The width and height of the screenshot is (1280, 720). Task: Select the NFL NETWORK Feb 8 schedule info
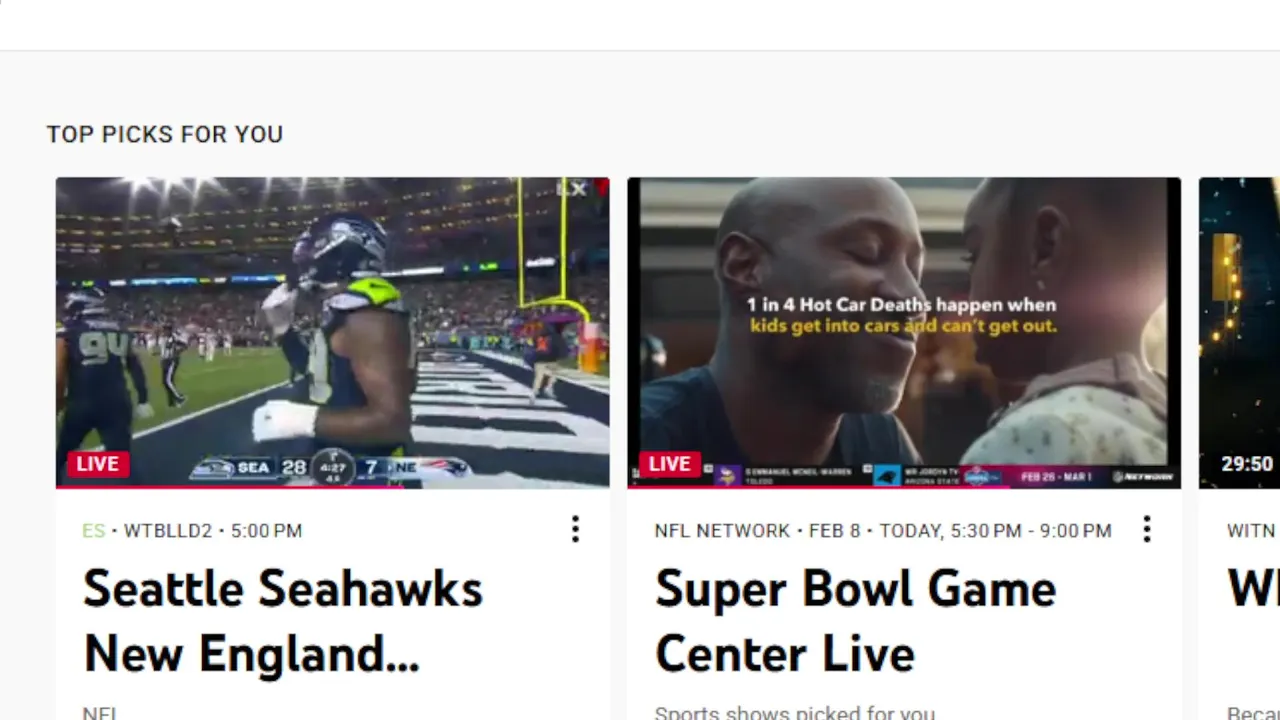point(883,531)
